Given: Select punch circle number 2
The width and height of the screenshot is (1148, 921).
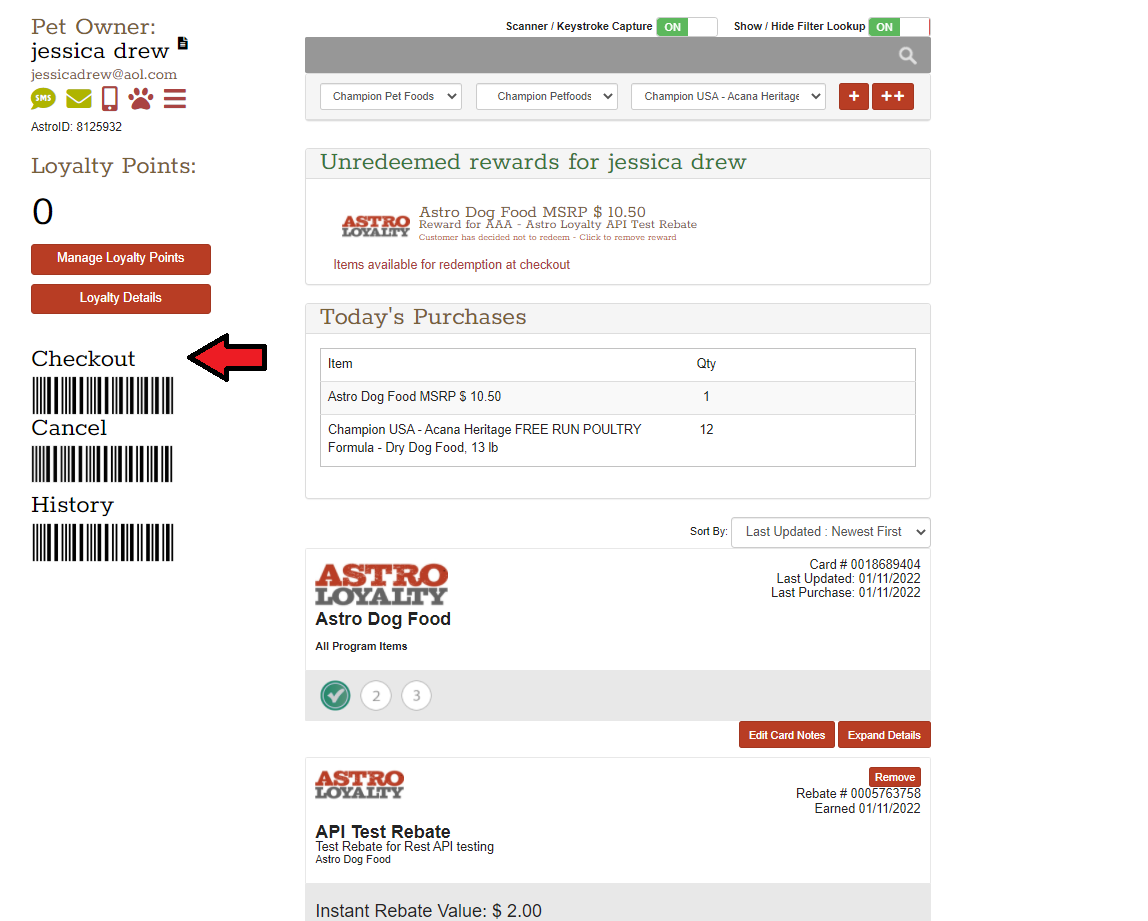Looking at the screenshot, I should pyautogui.click(x=376, y=696).
